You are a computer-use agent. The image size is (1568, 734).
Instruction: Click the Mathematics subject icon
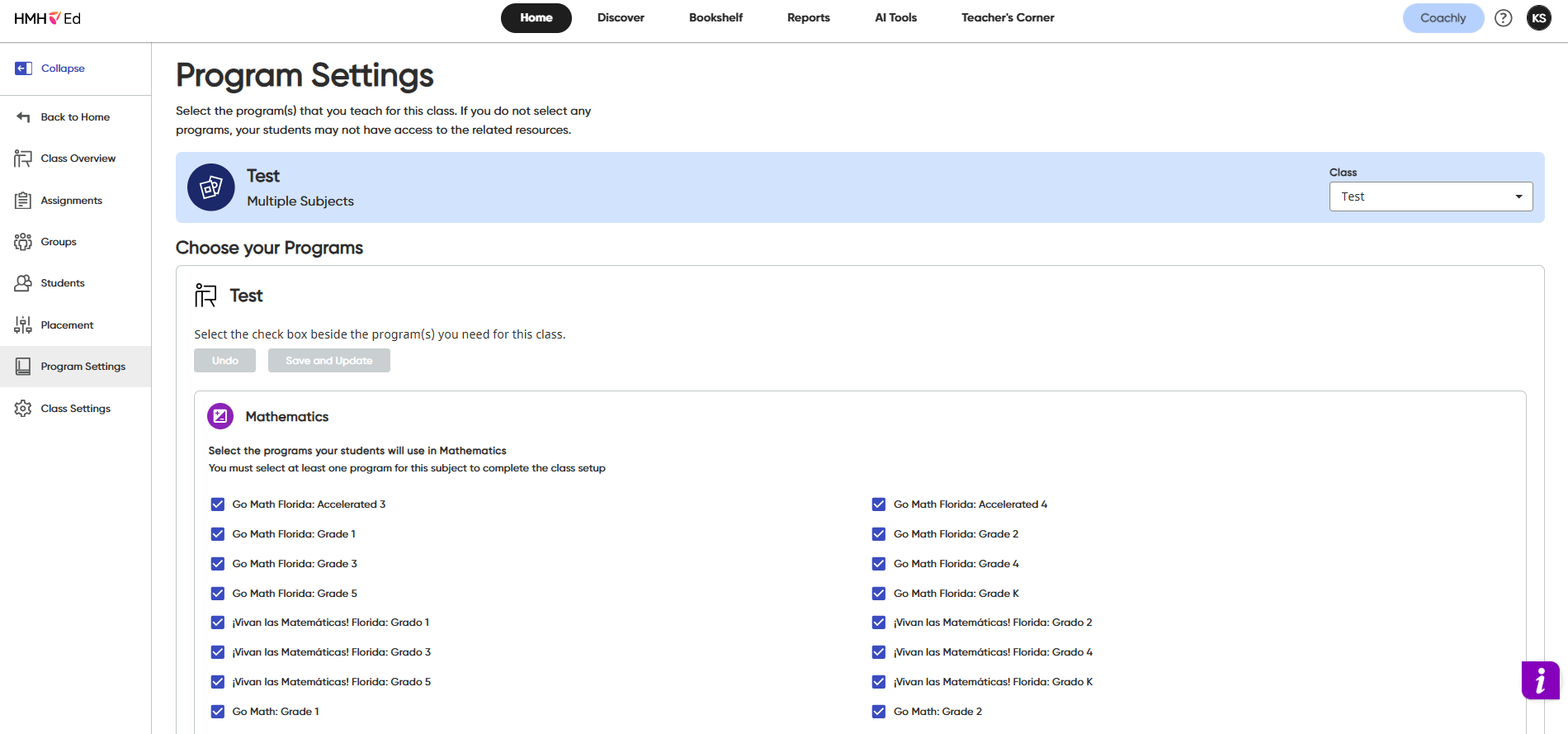point(220,417)
